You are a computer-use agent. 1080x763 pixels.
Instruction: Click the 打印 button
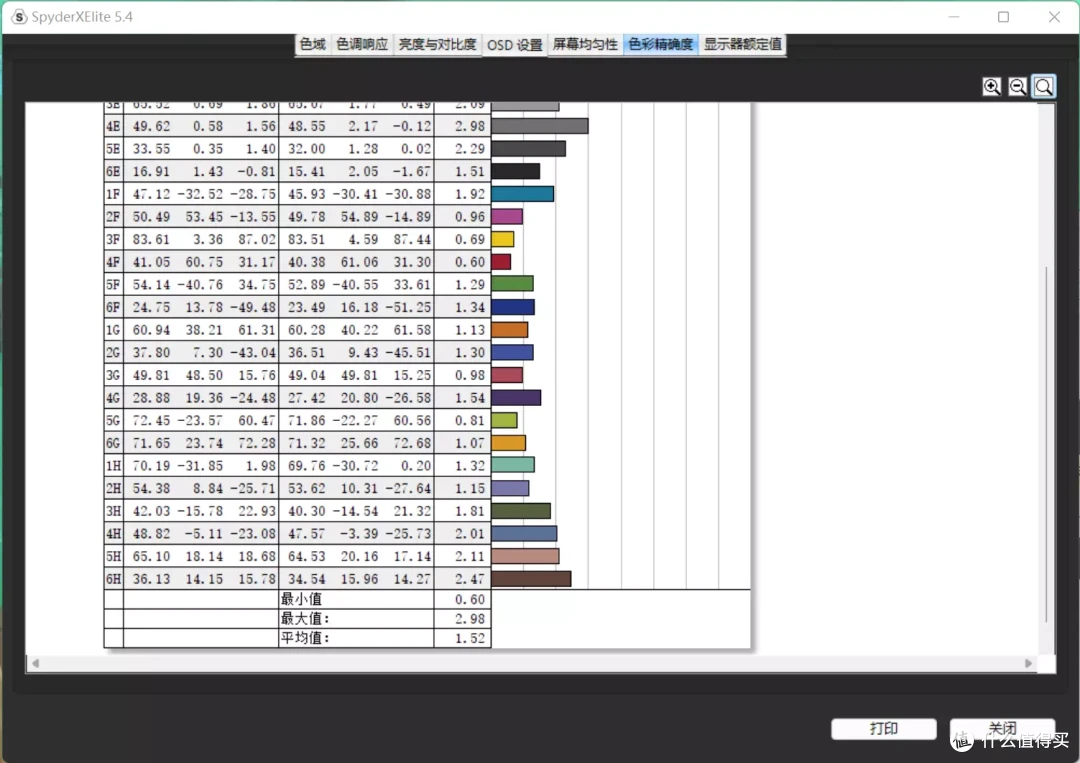[x=884, y=729]
